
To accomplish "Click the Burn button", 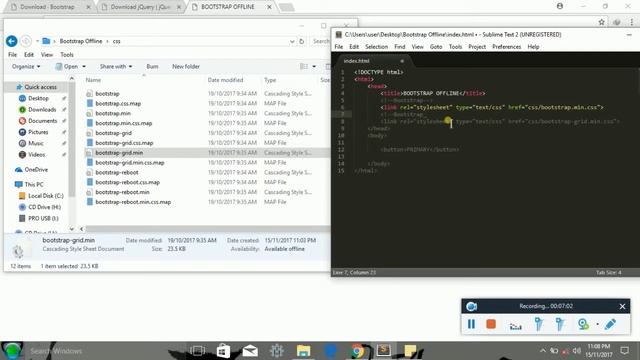I will pyautogui.click(x=152, y=66).
